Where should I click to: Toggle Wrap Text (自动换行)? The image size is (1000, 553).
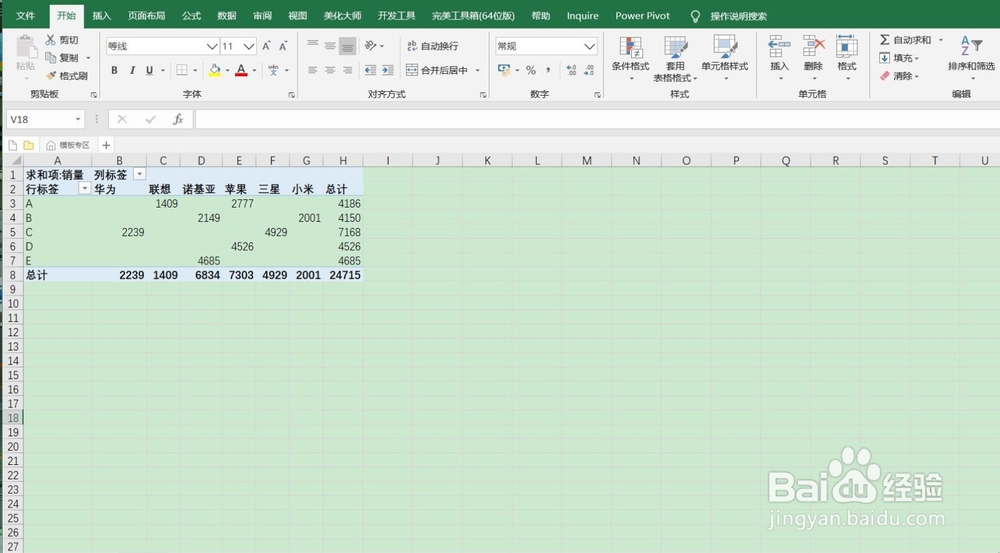(x=432, y=46)
